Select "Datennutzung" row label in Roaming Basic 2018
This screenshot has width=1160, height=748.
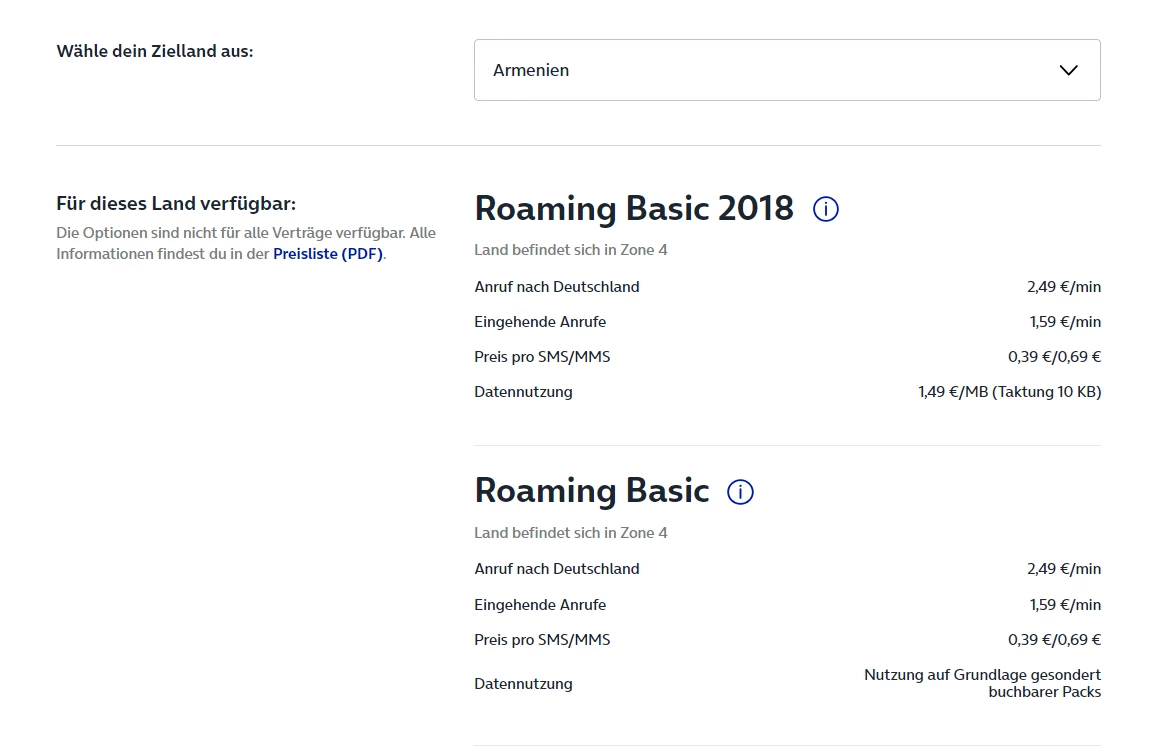pyautogui.click(x=523, y=392)
